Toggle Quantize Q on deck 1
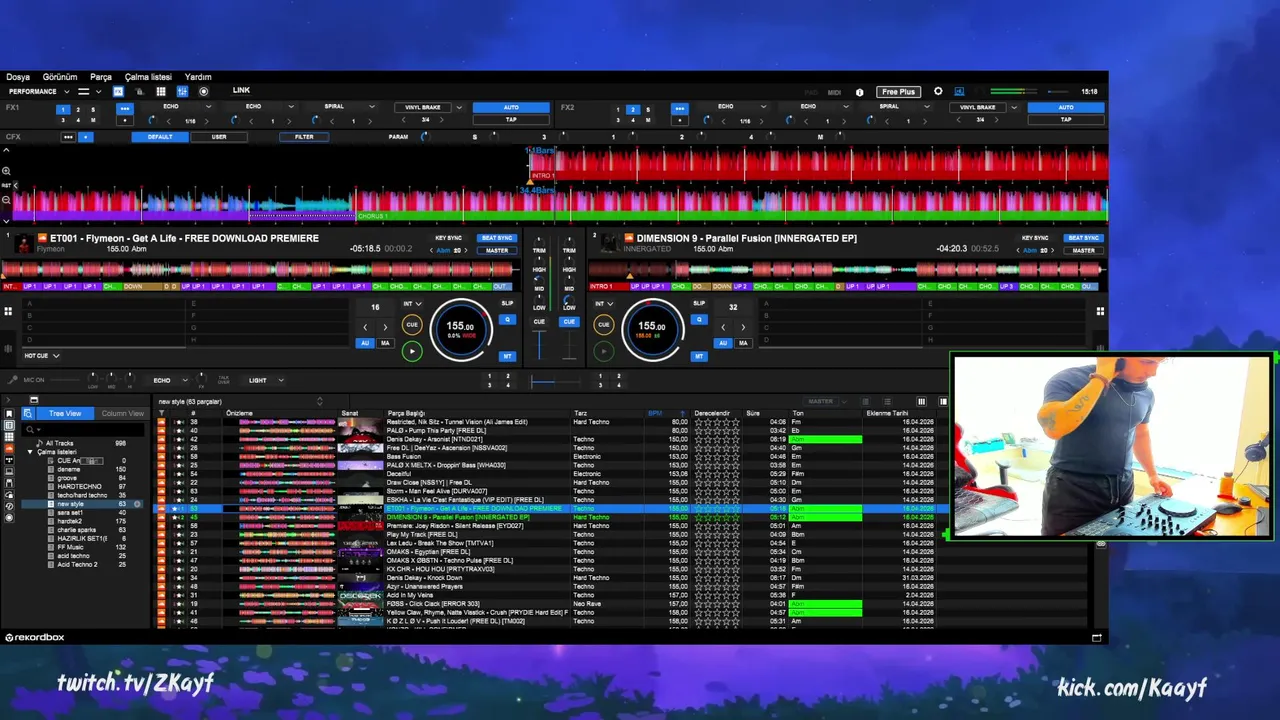 507,320
